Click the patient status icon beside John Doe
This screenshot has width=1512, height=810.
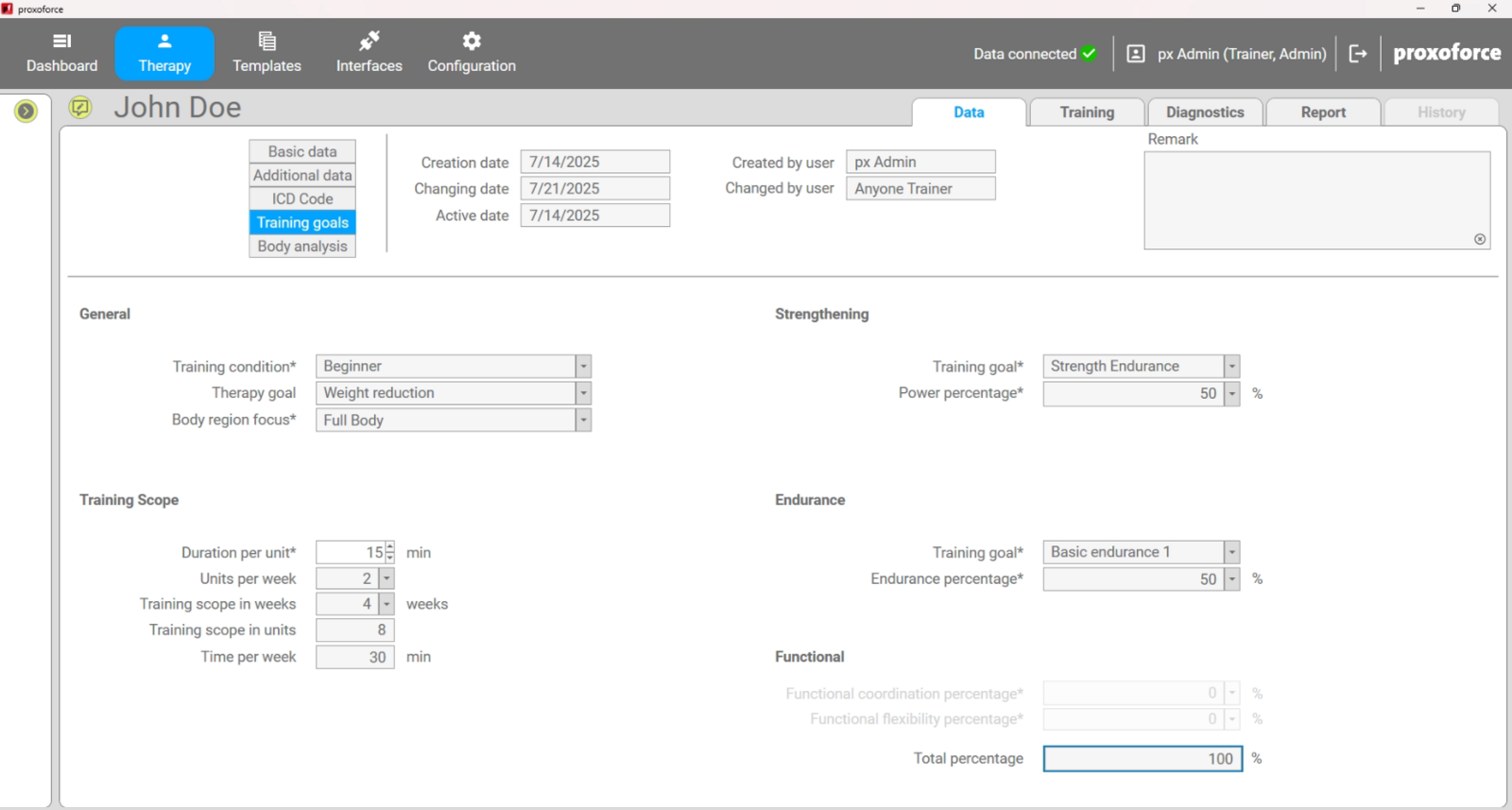click(80, 108)
